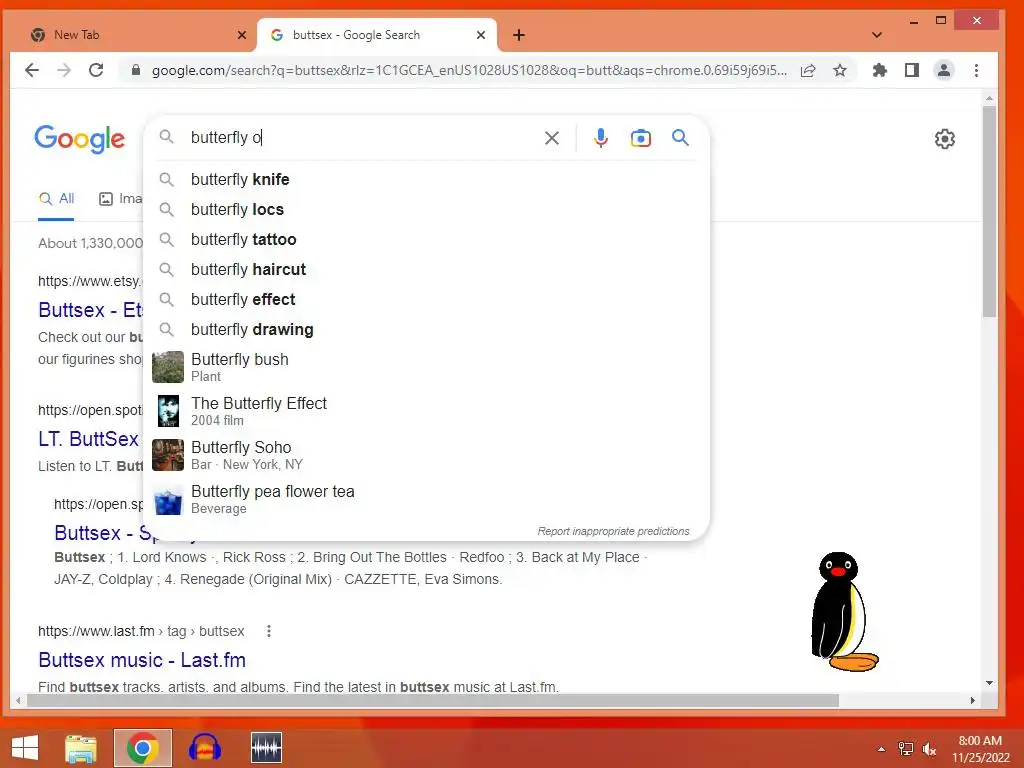Go back to the previous page
This screenshot has width=1024, height=768.
31,70
